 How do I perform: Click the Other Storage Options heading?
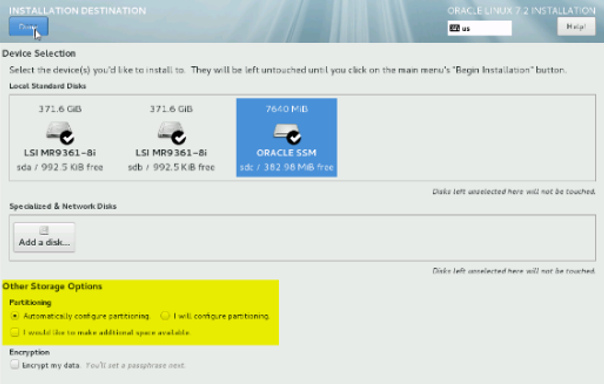click(52, 286)
